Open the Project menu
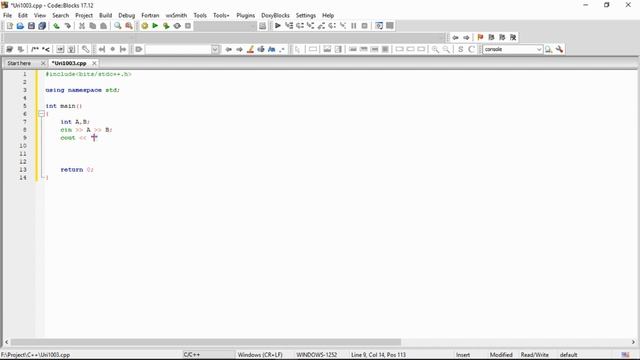Image resolution: width=640 pixels, height=360 pixels. coord(84,15)
